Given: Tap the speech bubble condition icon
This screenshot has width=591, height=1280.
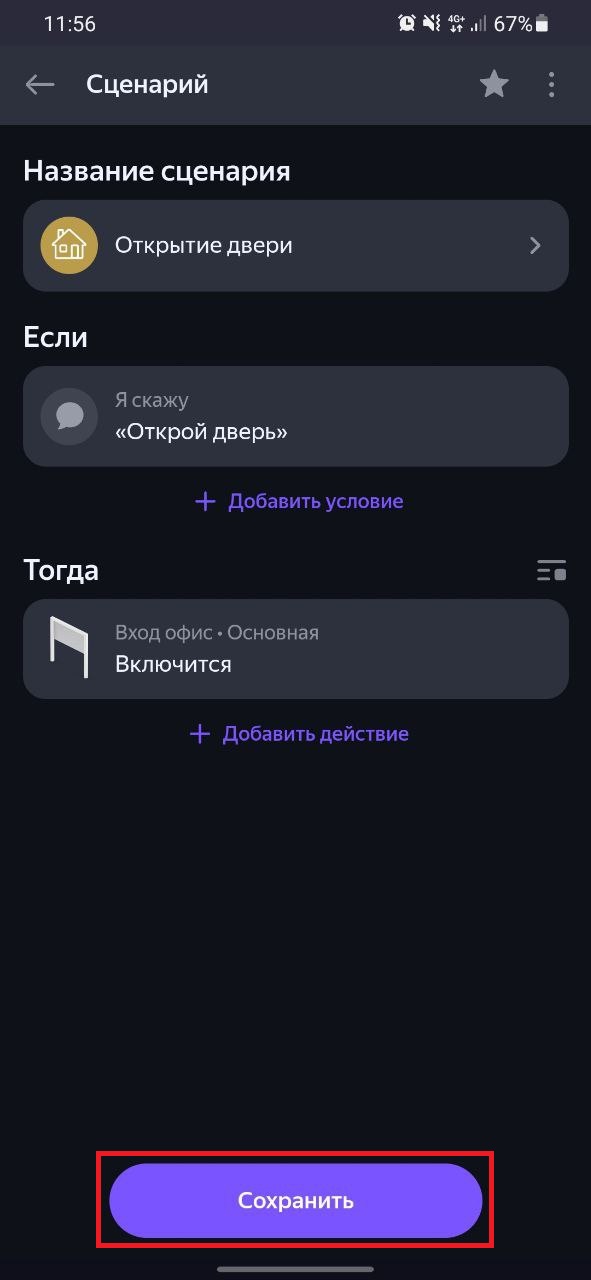Looking at the screenshot, I should click(x=69, y=416).
